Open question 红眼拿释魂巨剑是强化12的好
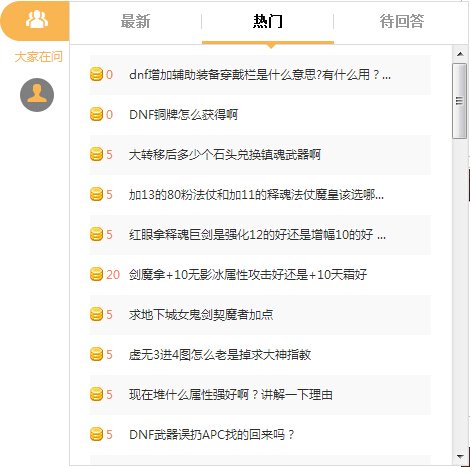Screen dimensions: 470x467 [257, 235]
